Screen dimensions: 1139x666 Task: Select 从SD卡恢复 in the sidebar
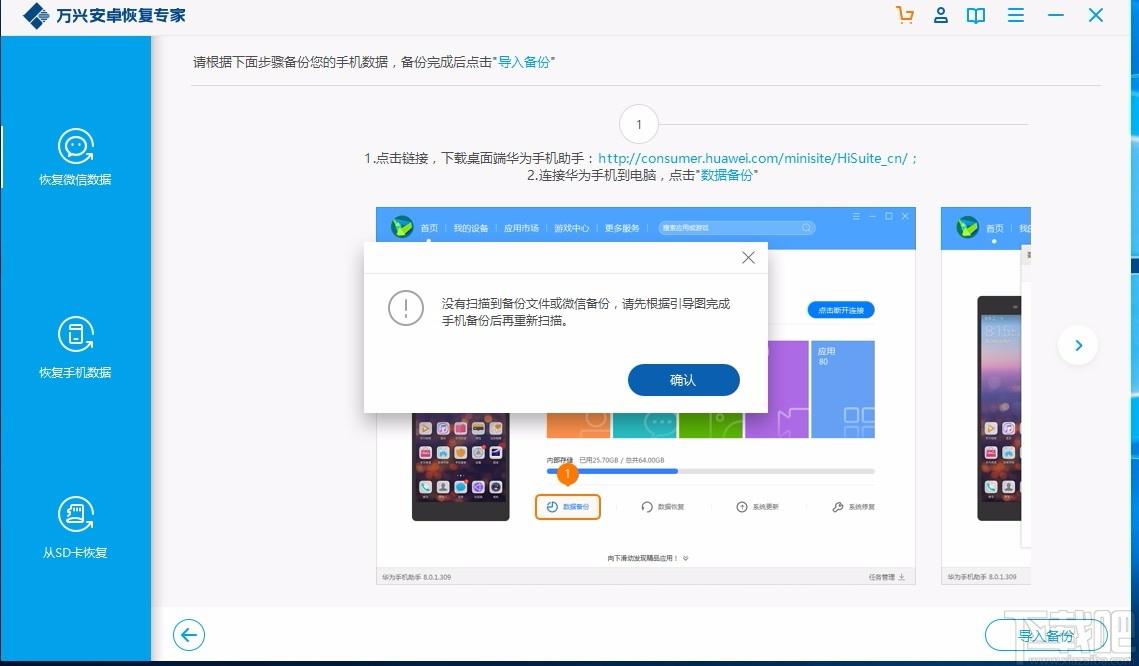(76, 527)
